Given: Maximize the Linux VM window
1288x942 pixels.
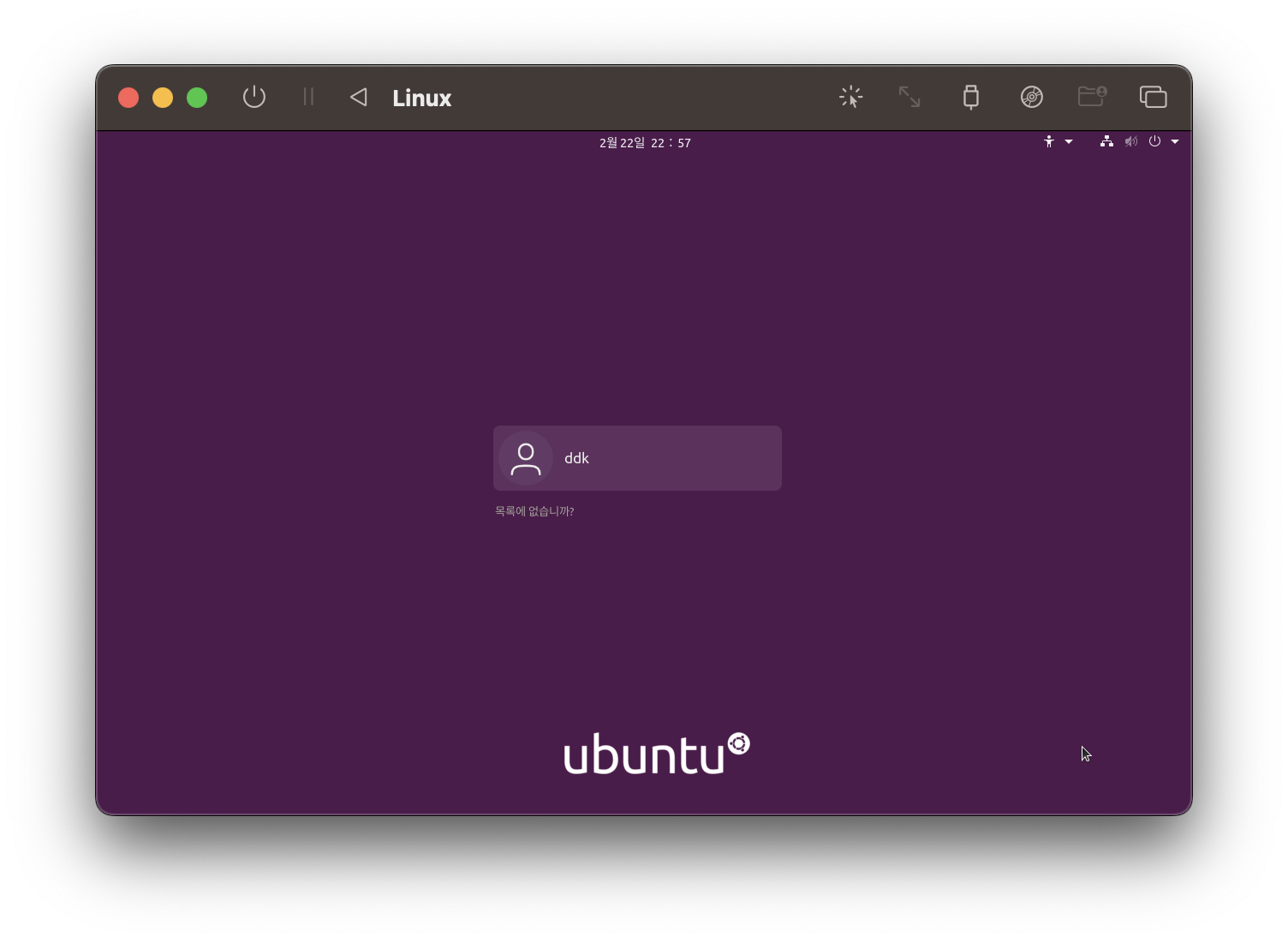Looking at the screenshot, I should [x=197, y=98].
